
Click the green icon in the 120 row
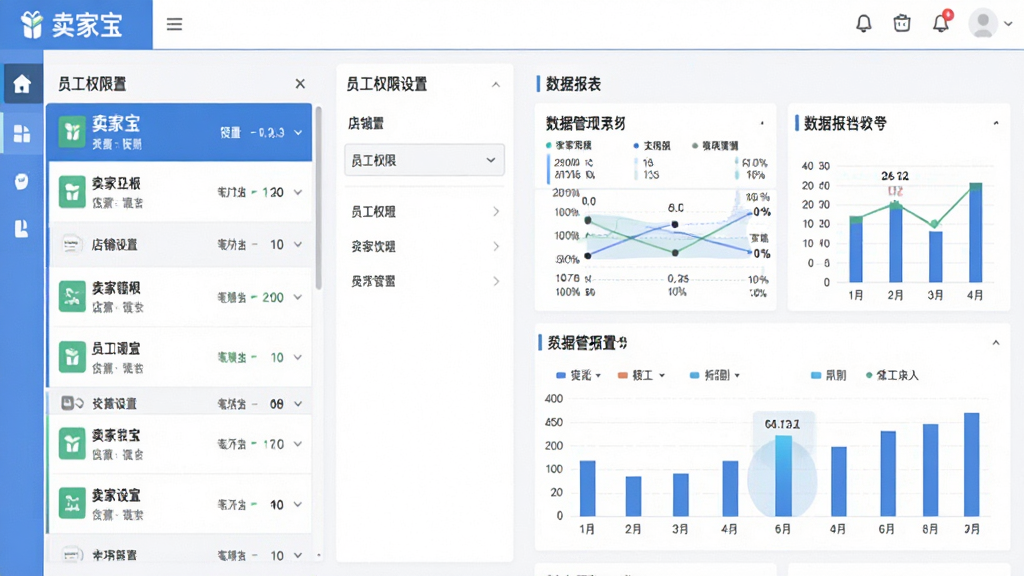click(x=72, y=192)
